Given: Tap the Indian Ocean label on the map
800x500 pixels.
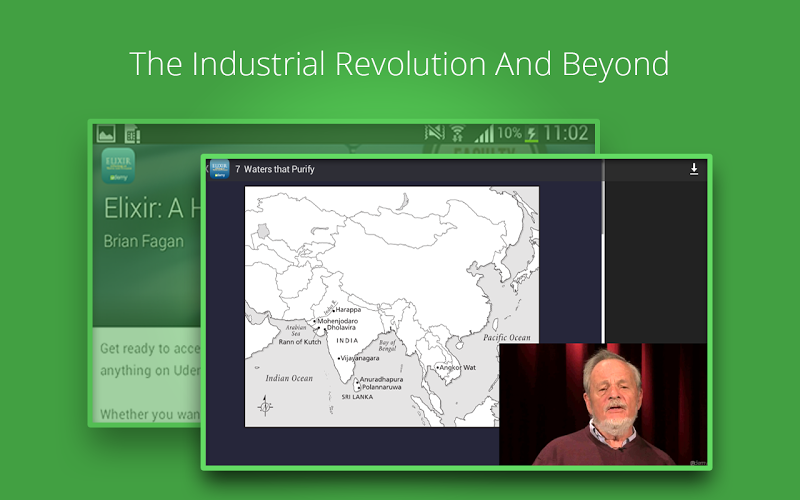Looking at the screenshot, I should pos(289,378).
